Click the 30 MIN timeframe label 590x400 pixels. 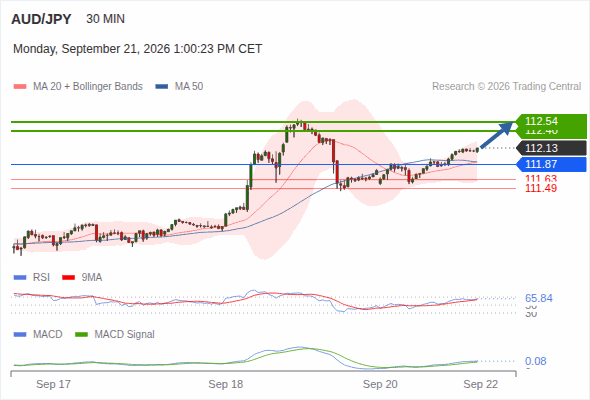click(105, 19)
